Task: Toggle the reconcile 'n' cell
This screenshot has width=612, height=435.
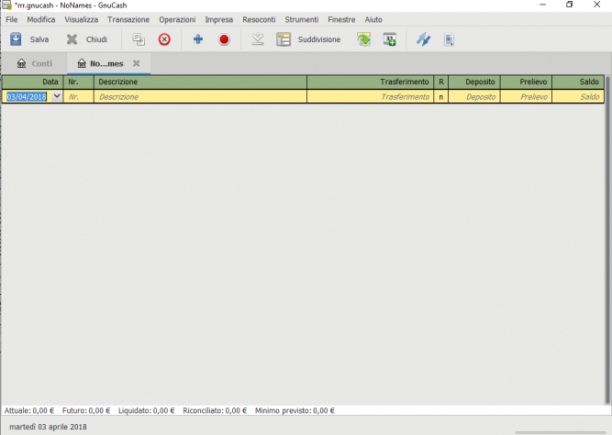Action: click(x=441, y=97)
